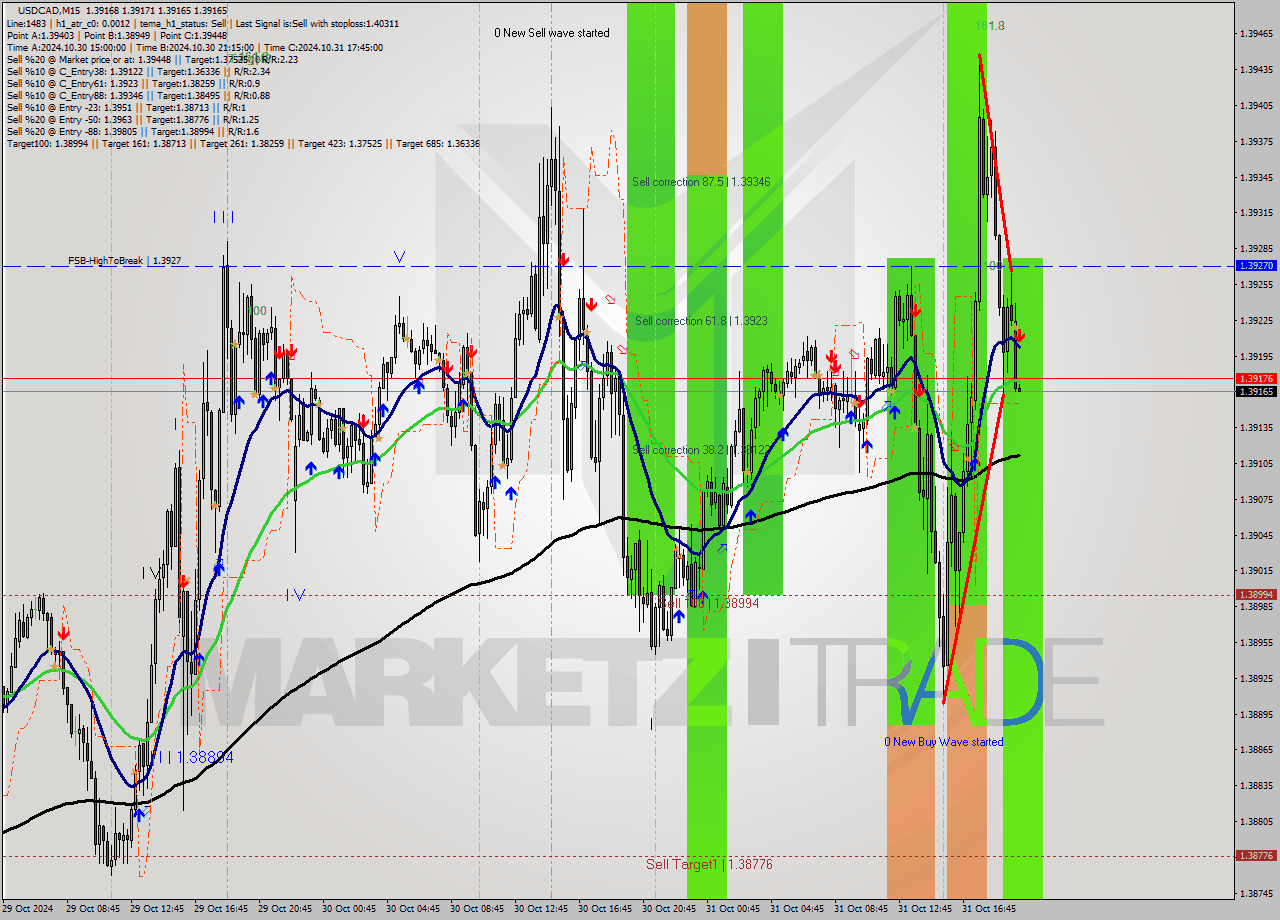Click the 1.38925 price axis value

tap(1256, 678)
